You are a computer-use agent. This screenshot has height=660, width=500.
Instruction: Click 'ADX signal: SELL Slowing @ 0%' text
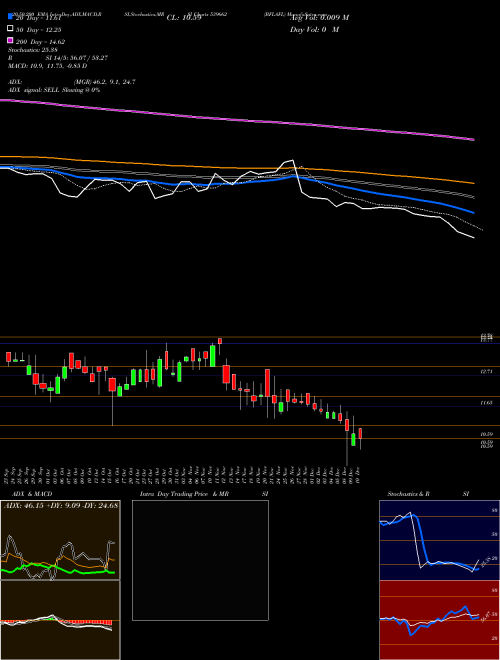coord(54,90)
